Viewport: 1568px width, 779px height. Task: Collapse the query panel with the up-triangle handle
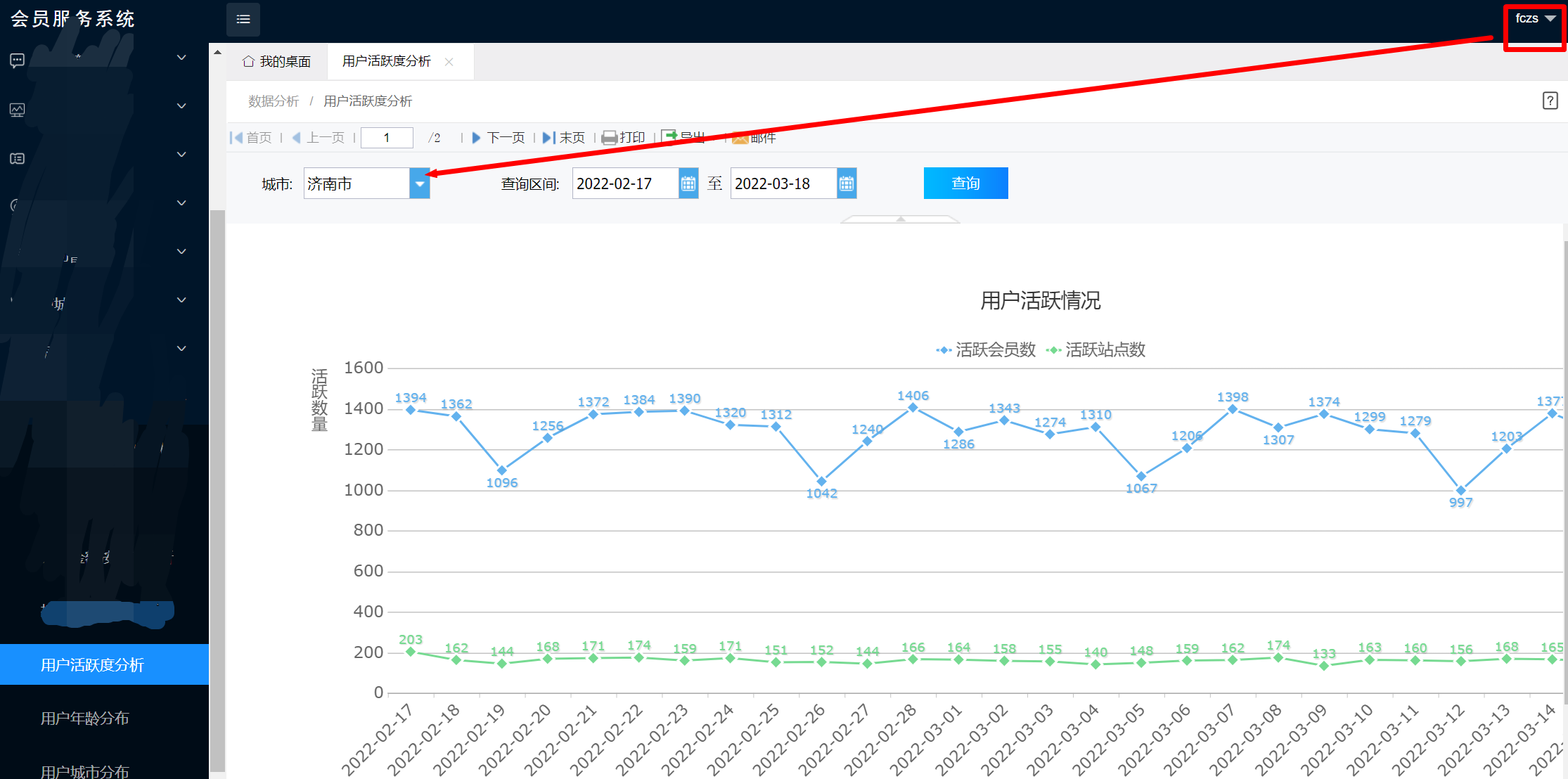point(900,219)
